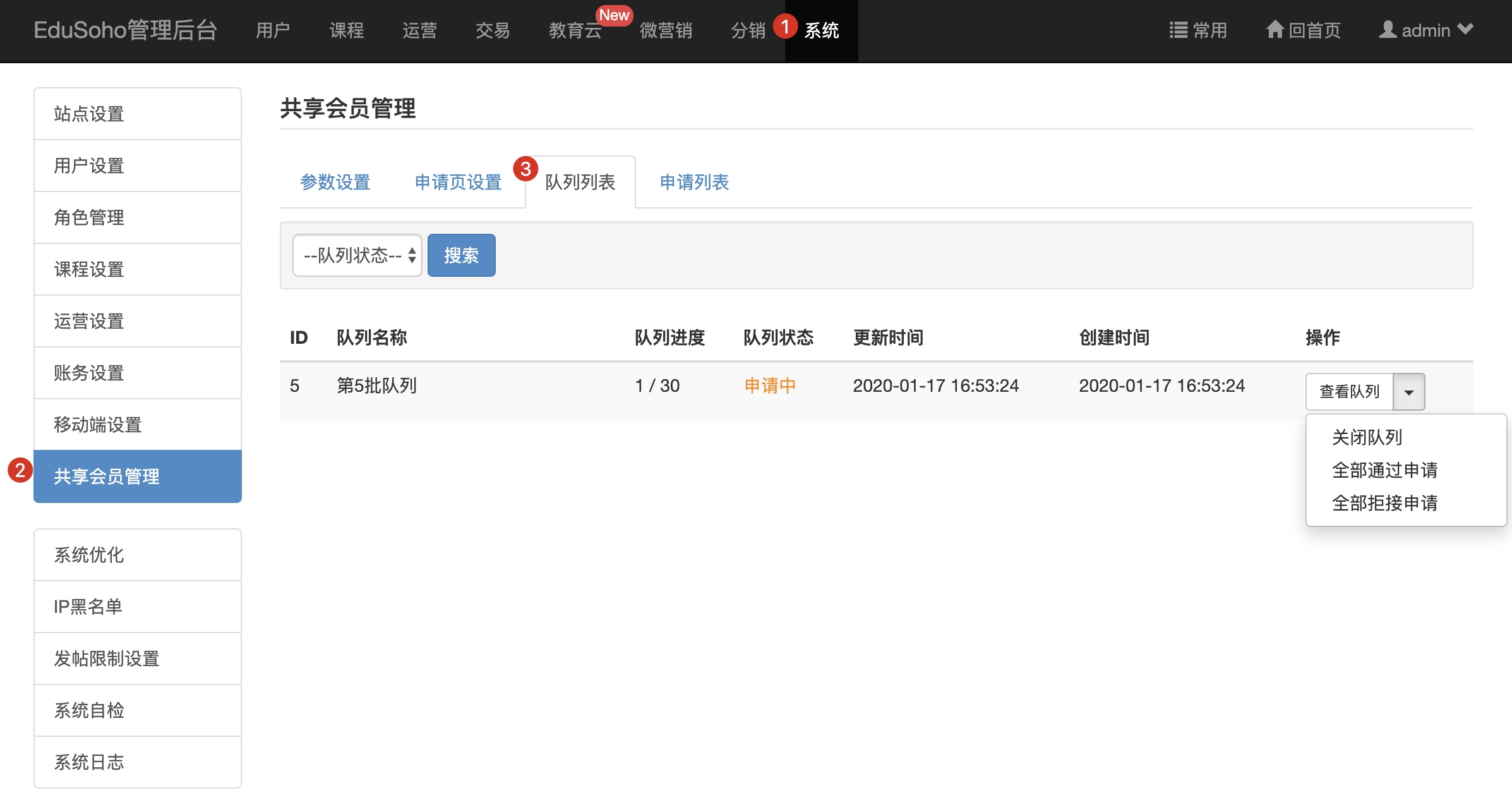Choose 全部拒接申请 in the menu
Image resolution: width=1512 pixels, height=800 pixels.
tap(1384, 503)
